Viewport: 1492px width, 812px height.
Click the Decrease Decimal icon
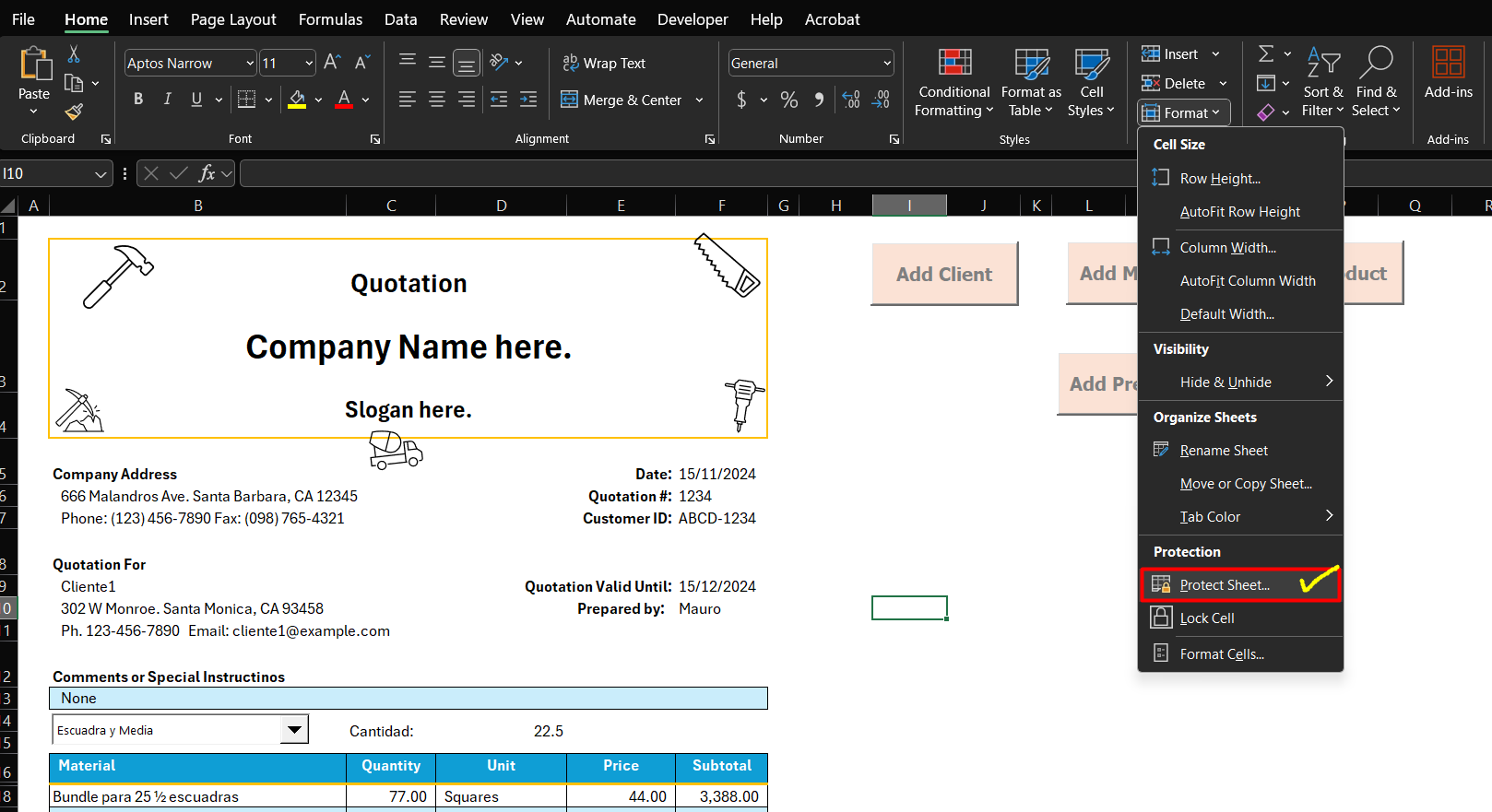pyautogui.click(x=882, y=100)
